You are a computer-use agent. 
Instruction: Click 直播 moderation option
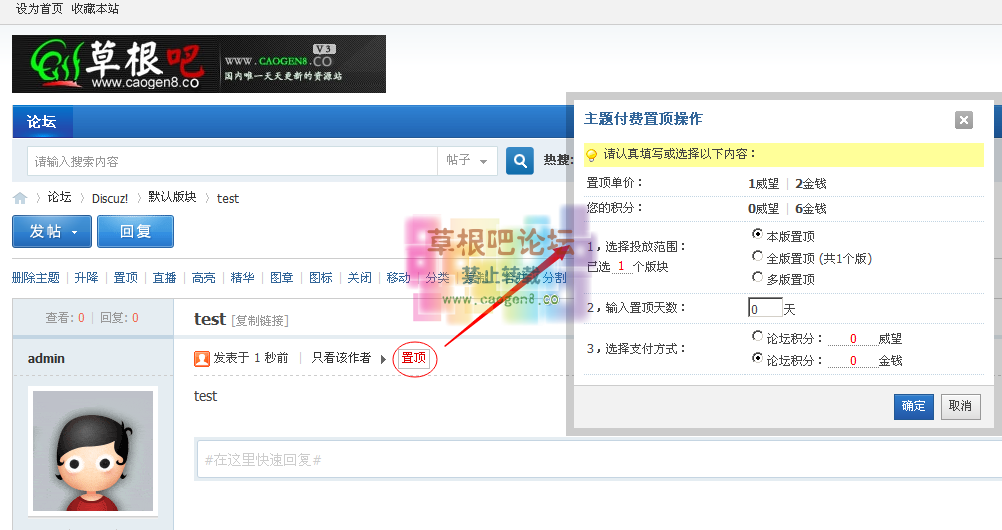coord(164,277)
